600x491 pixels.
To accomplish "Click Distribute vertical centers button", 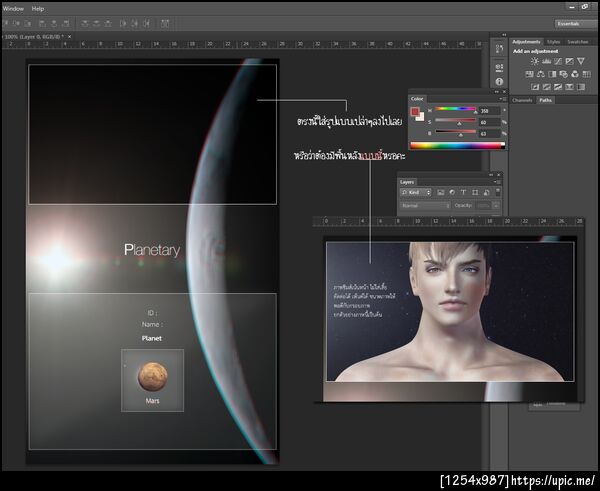I will [96, 24].
